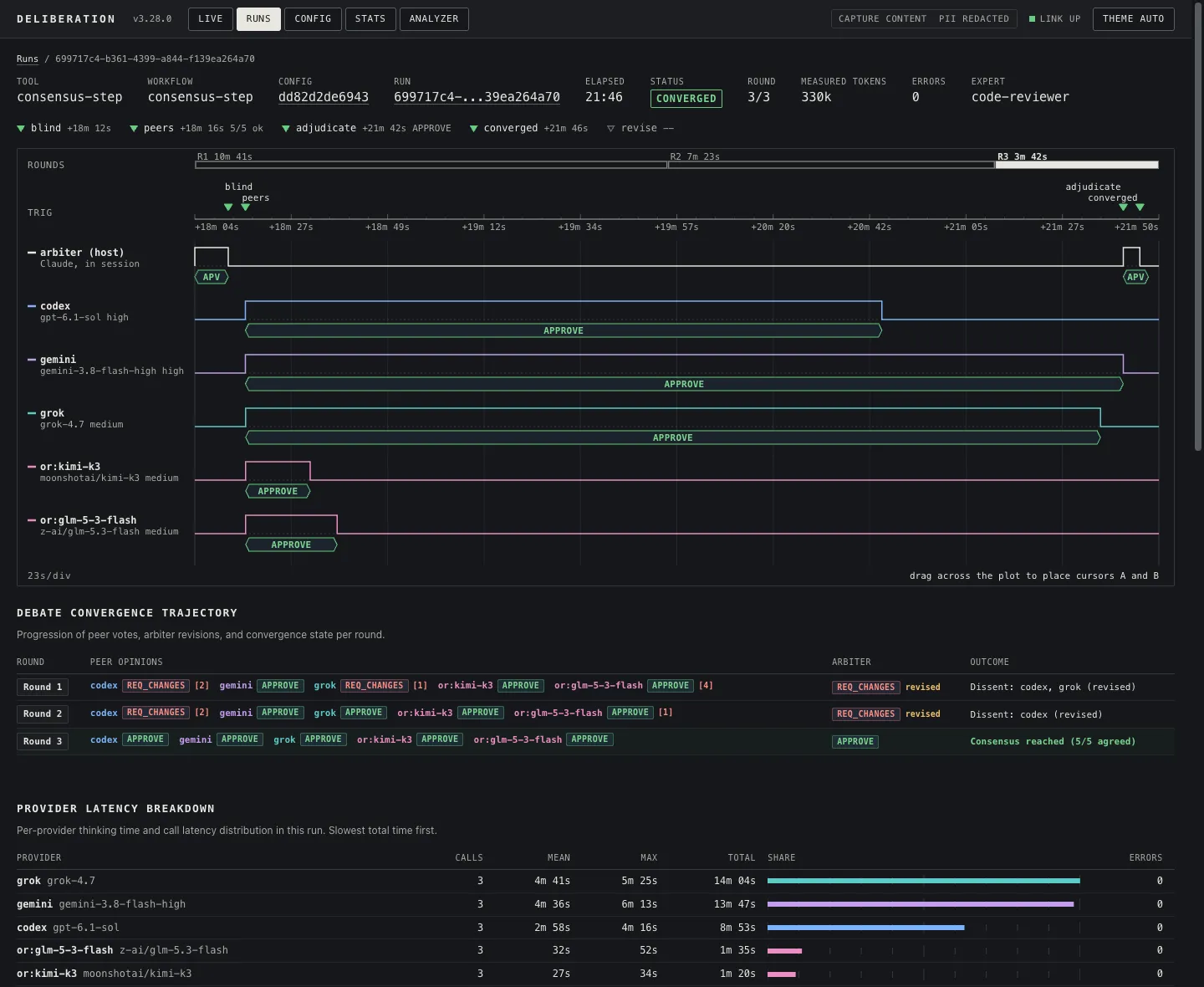Screen dimensions: 1204x987
Task: Select the adjudicate trigger marker on the timeline
Action: coord(1123,207)
